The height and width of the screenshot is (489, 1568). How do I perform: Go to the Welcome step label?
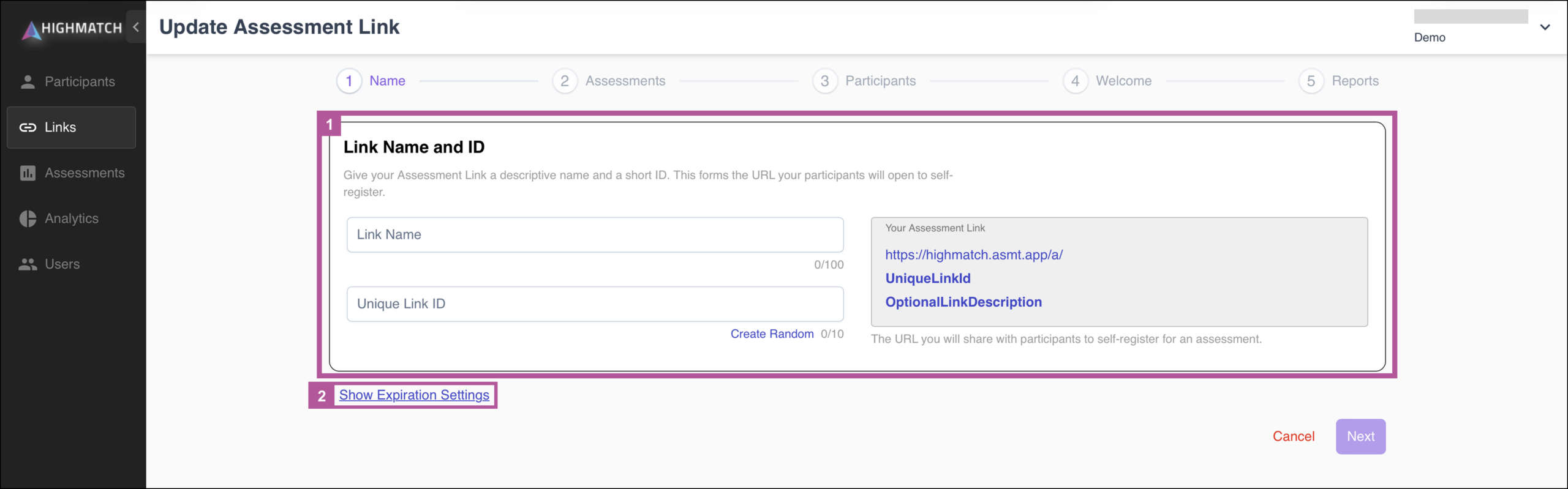pyautogui.click(x=1124, y=81)
